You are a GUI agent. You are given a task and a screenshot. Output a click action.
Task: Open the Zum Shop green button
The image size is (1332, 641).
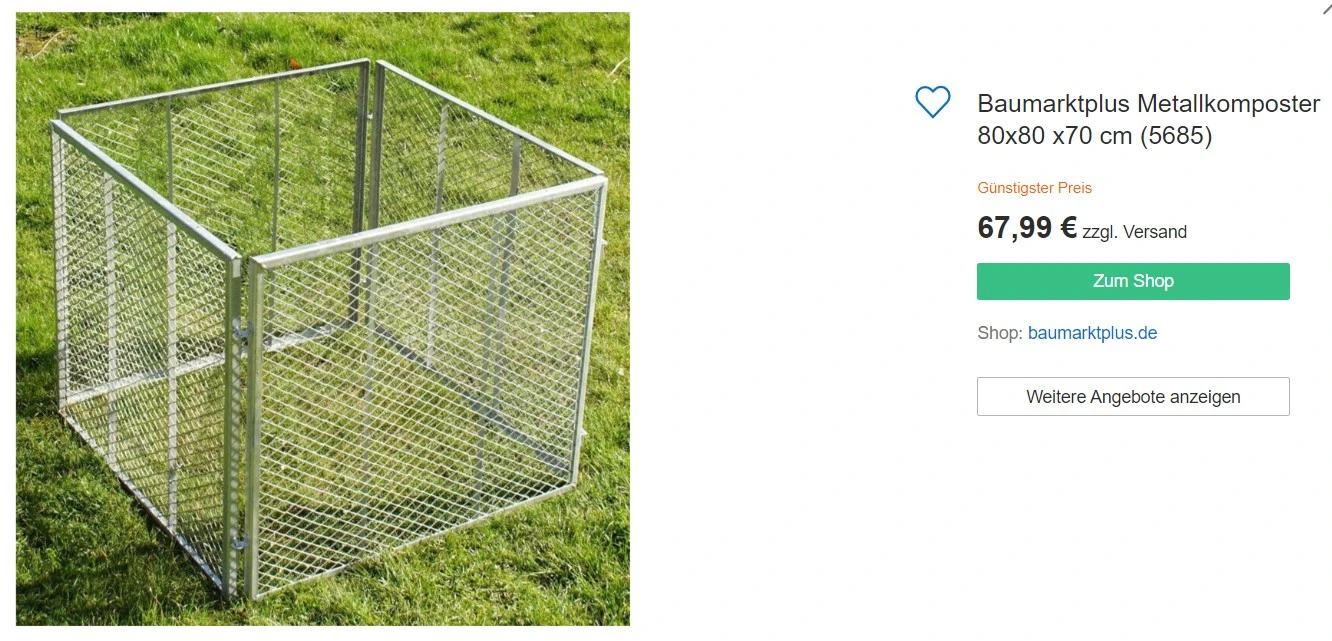click(x=1133, y=281)
